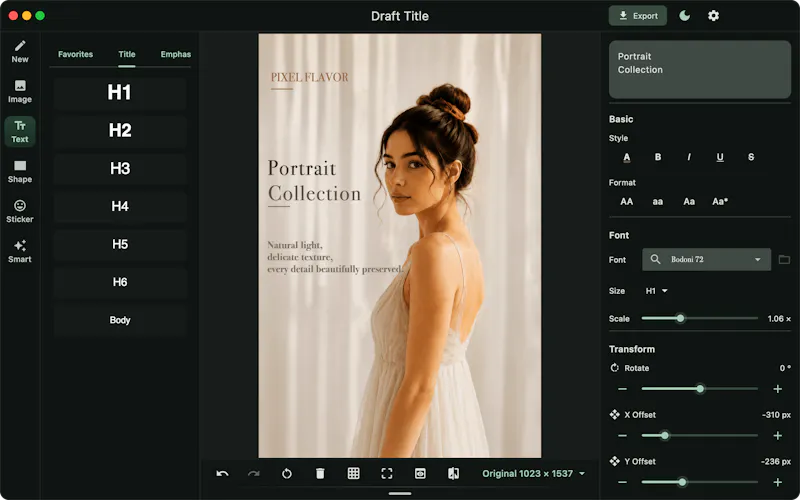Click the preview eye icon in bottom toolbar
The width and height of the screenshot is (800, 500).
[x=420, y=473]
